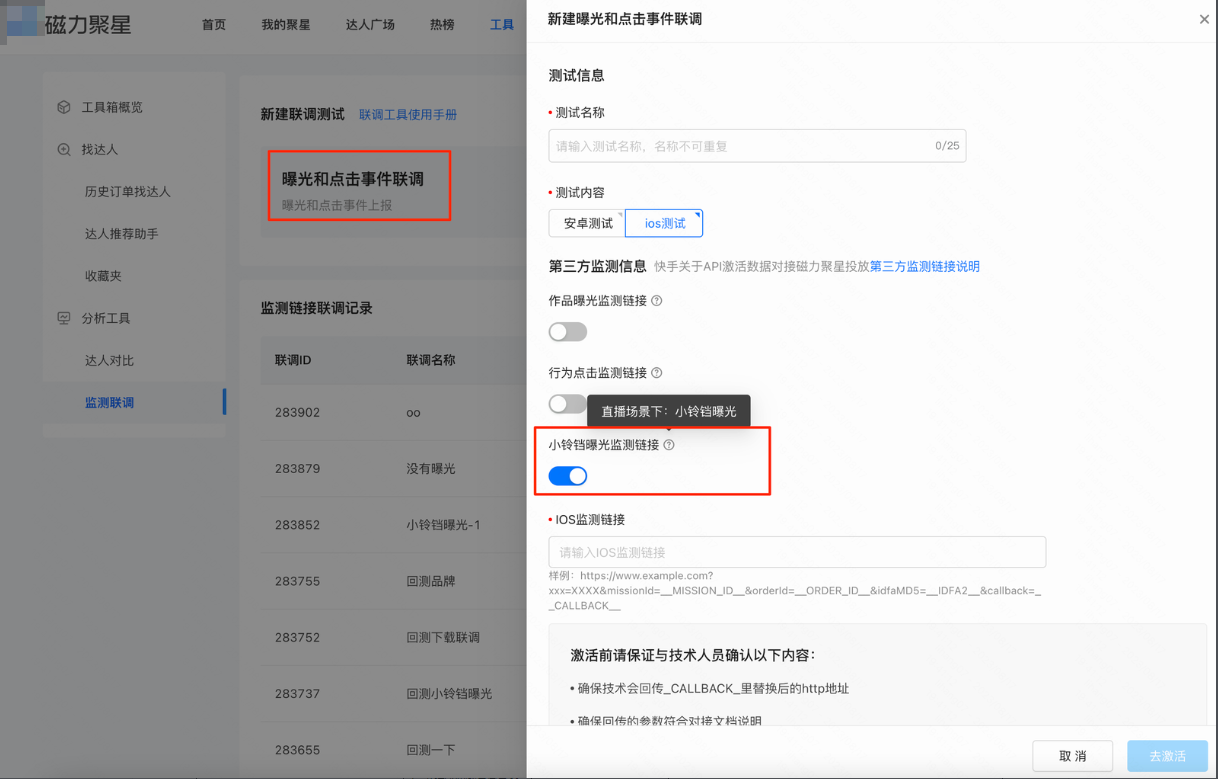Click the toolbox overview cube icon
This screenshot has width=1218, height=779.
pos(64,107)
